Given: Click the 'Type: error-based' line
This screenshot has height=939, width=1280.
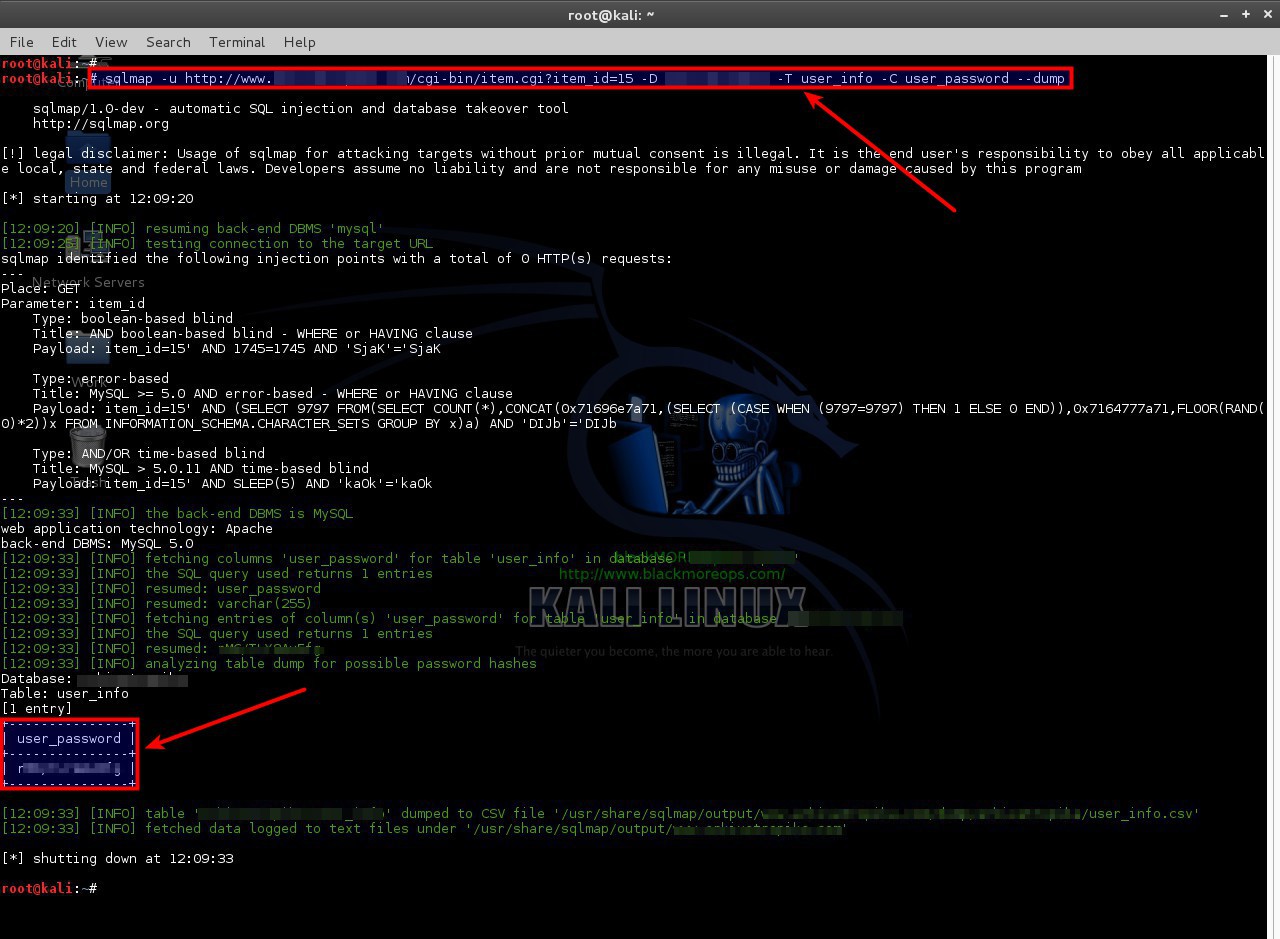Looking at the screenshot, I should (x=101, y=378).
